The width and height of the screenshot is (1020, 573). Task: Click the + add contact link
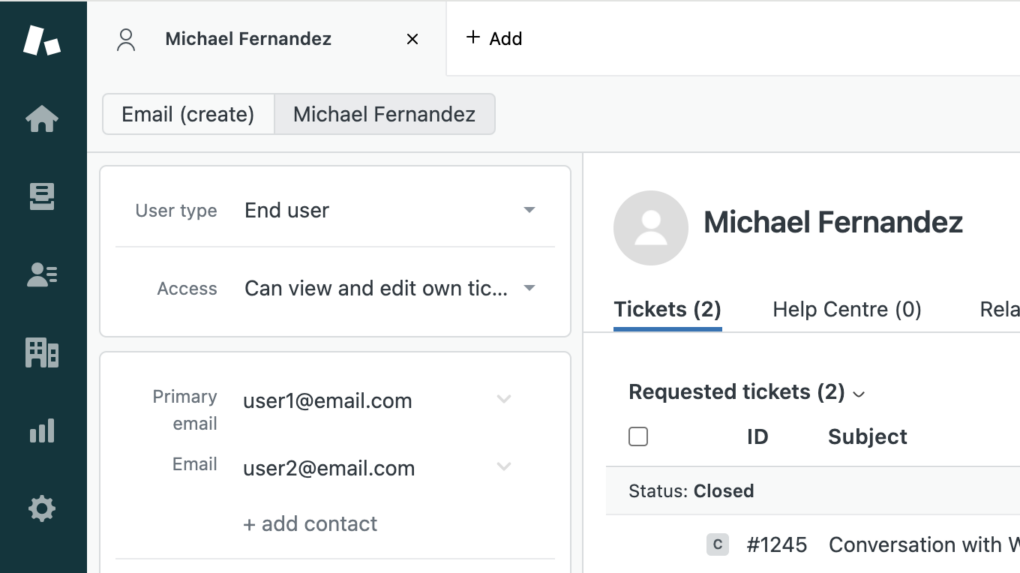pos(310,524)
